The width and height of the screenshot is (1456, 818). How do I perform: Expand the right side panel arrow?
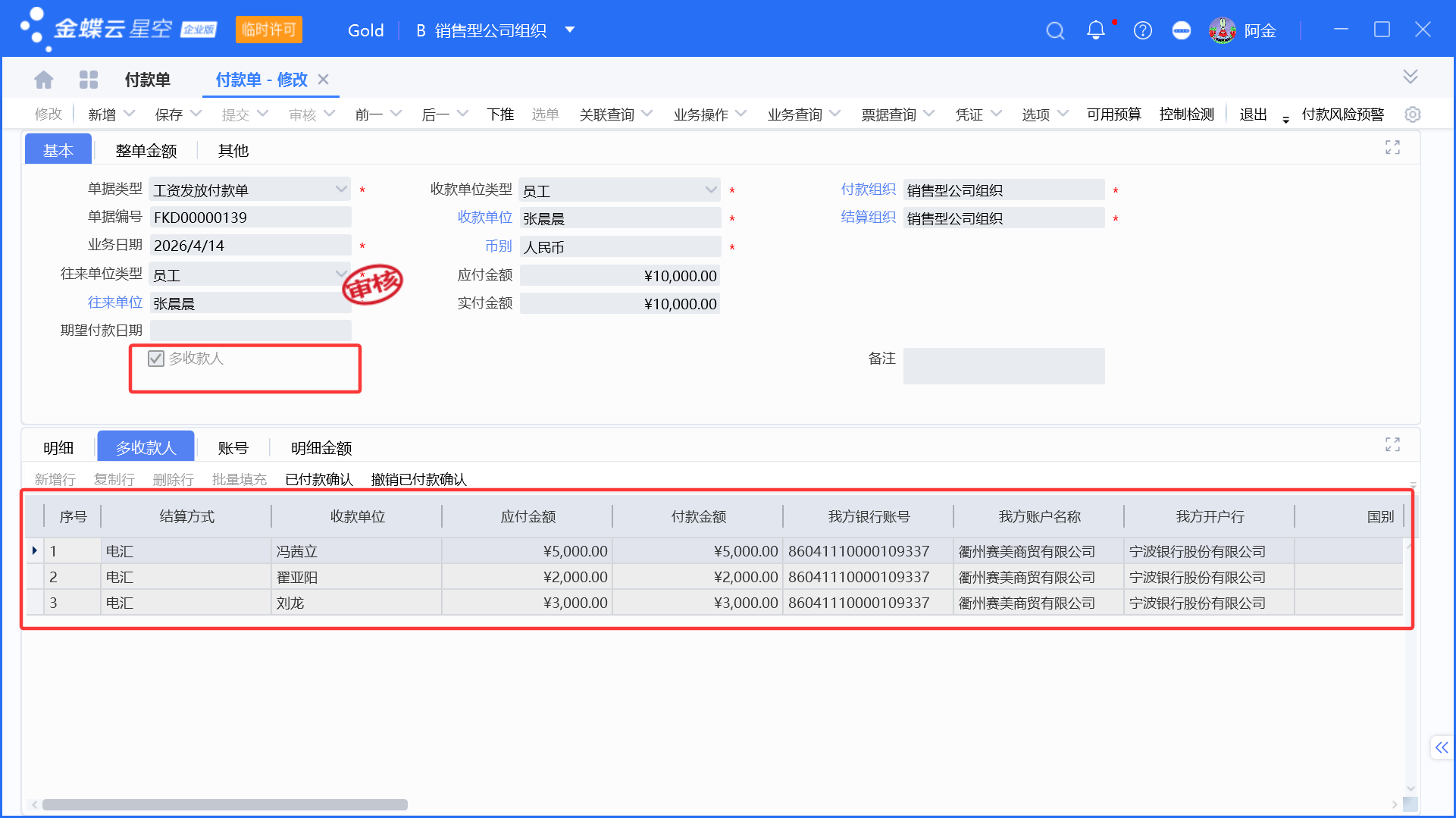pos(1442,747)
